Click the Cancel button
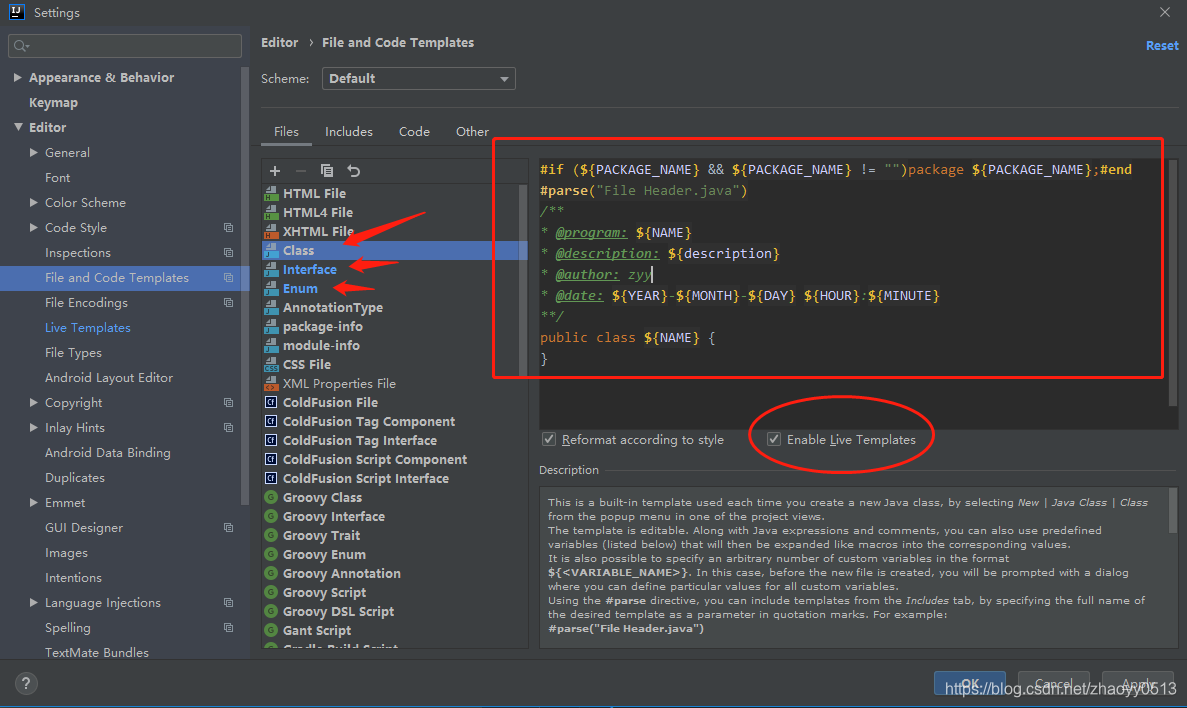Screen dimensions: 1187x708 (x=1053, y=683)
